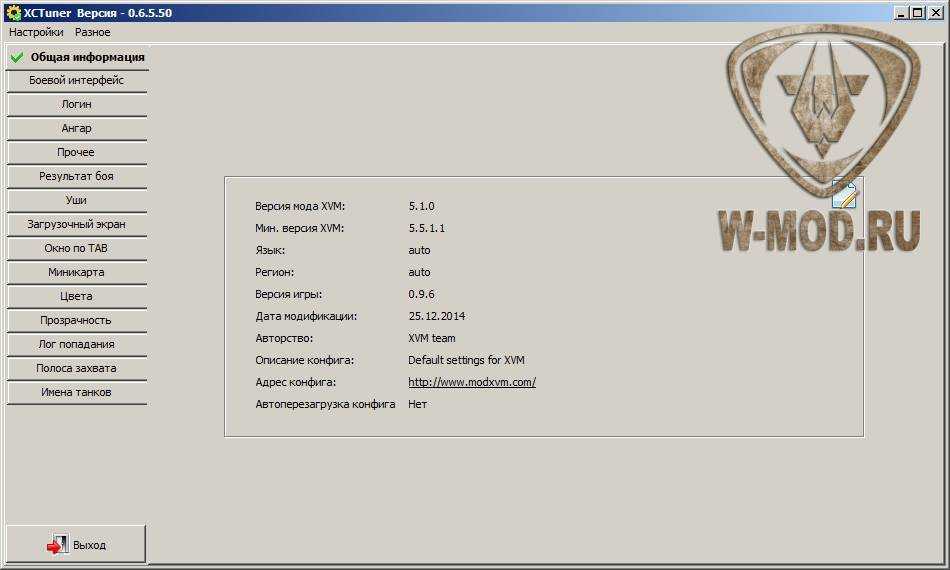Select the Лог попадания section
950x570 pixels.
click(77, 344)
